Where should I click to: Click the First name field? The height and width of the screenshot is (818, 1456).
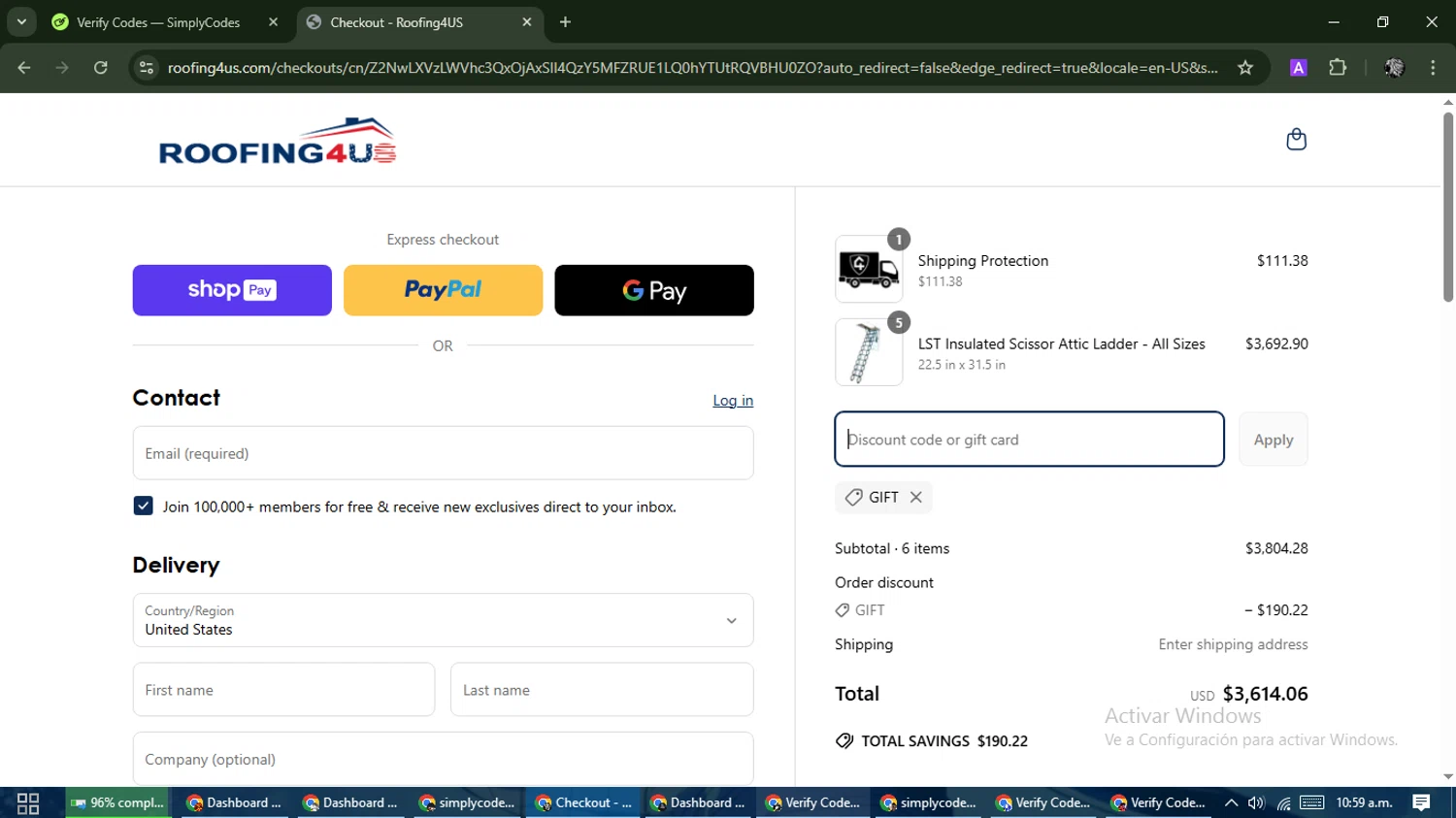point(283,690)
